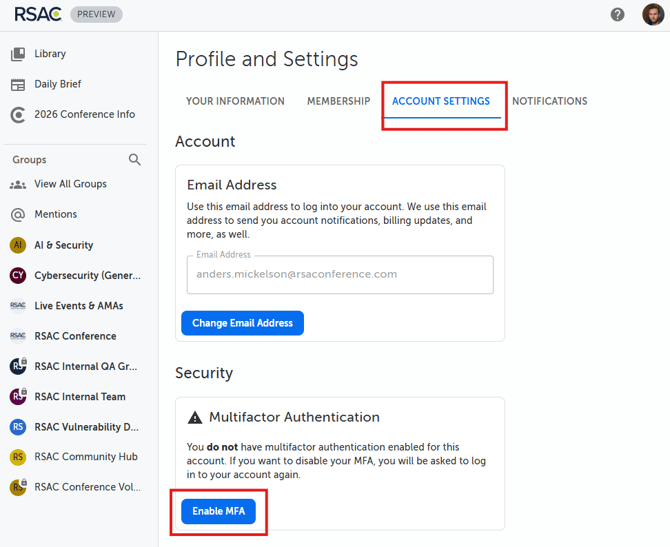Open the user profile avatar
The width and height of the screenshot is (670, 547).
pyautogui.click(x=652, y=14)
